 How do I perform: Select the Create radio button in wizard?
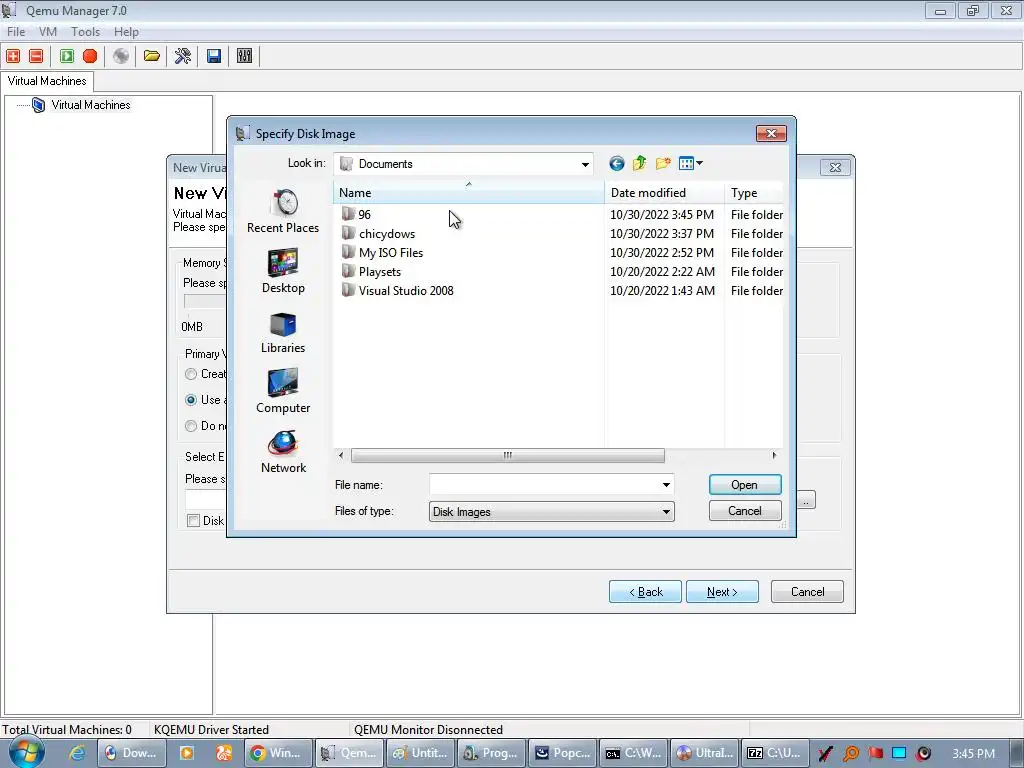(x=191, y=374)
